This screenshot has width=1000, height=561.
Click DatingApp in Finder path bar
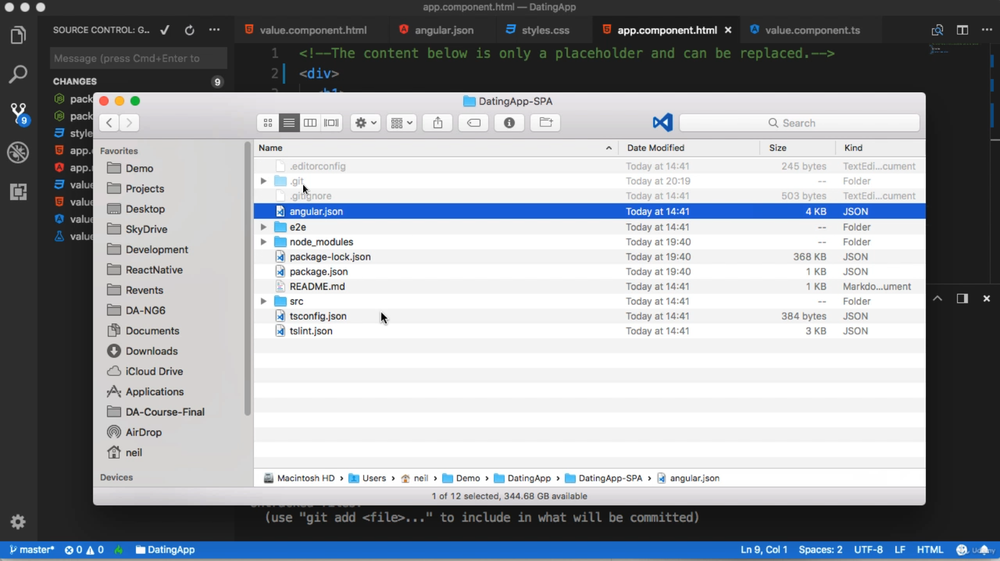click(522, 478)
